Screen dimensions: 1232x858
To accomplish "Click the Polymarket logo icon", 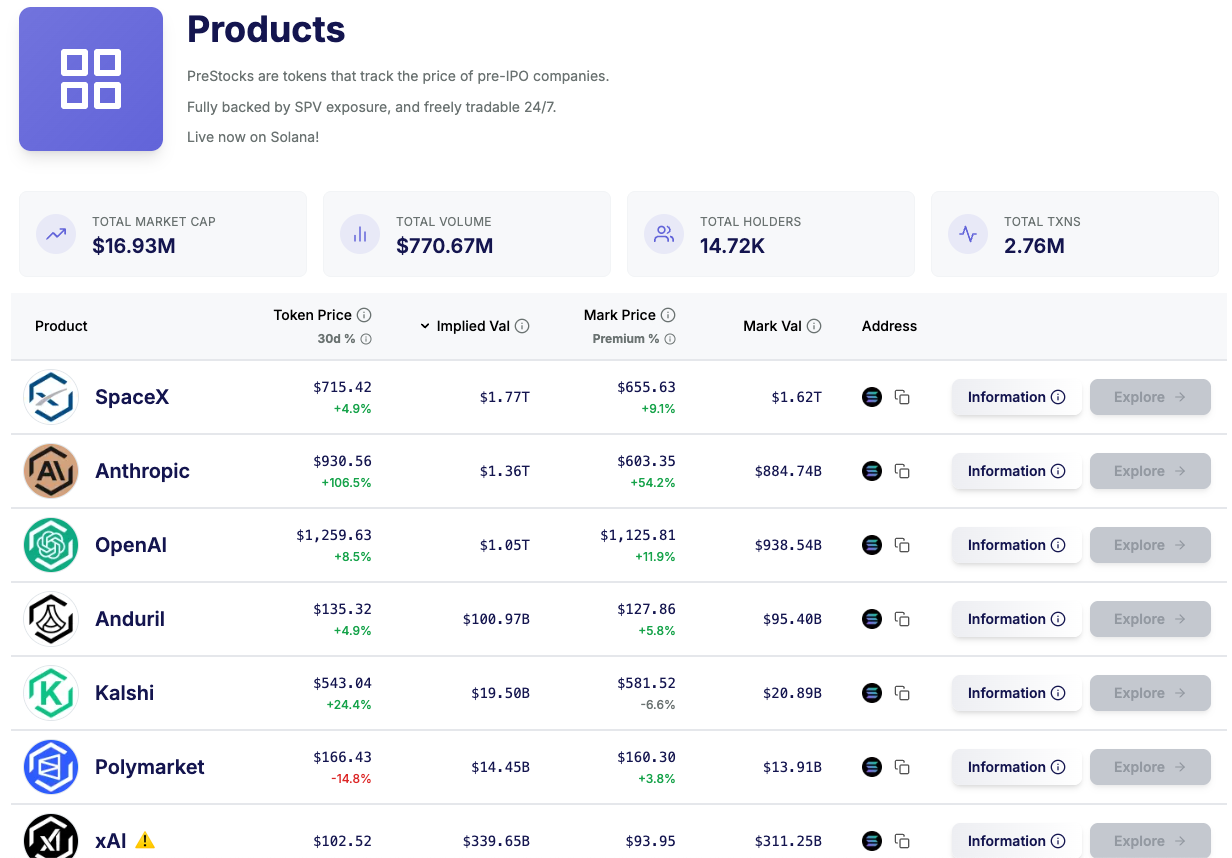I will (50, 767).
